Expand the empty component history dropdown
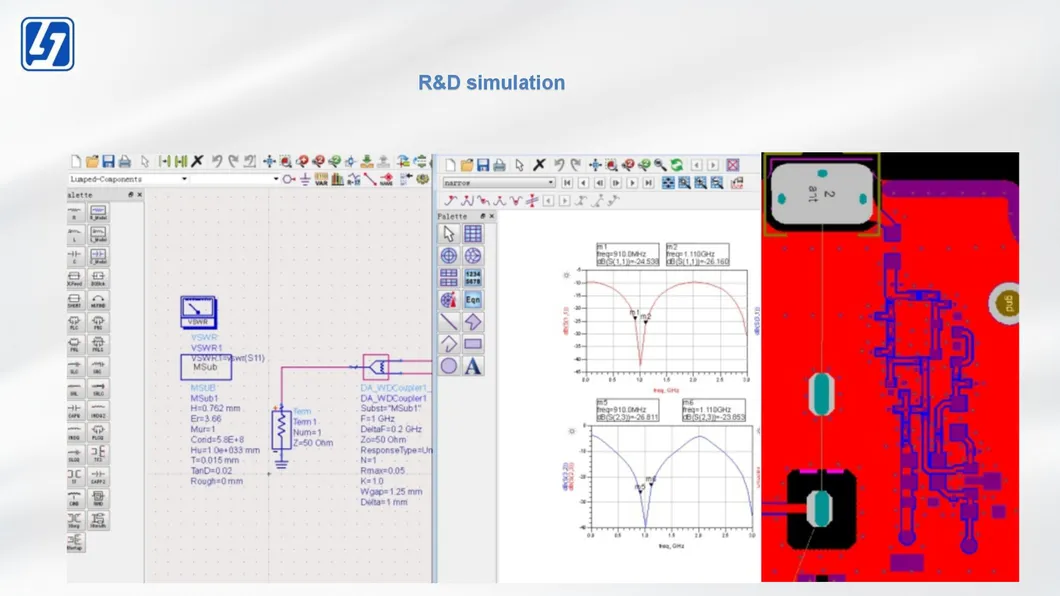The width and height of the screenshot is (1060, 596). [x=275, y=179]
